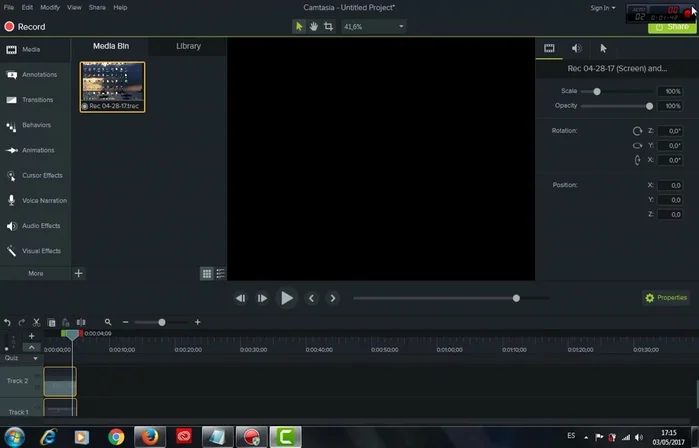Click the Split clip icon
Viewport: 699px width, 448px height.
81,322
